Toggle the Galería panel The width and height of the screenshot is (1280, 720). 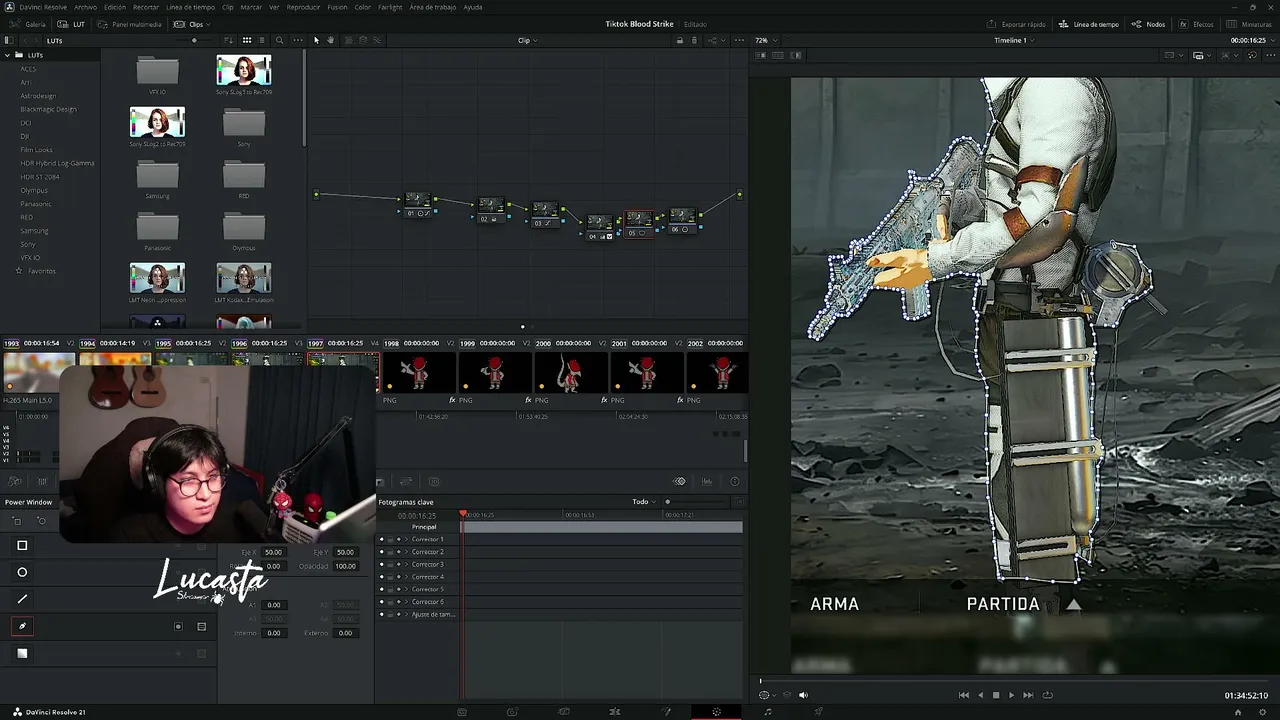[x=29, y=24]
